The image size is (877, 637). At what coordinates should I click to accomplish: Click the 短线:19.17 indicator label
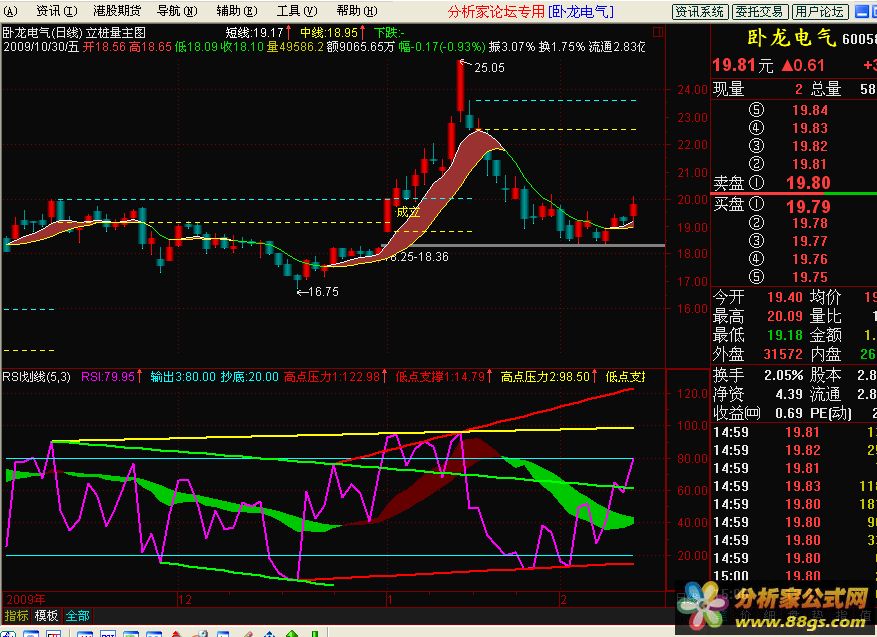pyautogui.click(x=258, y=32)
